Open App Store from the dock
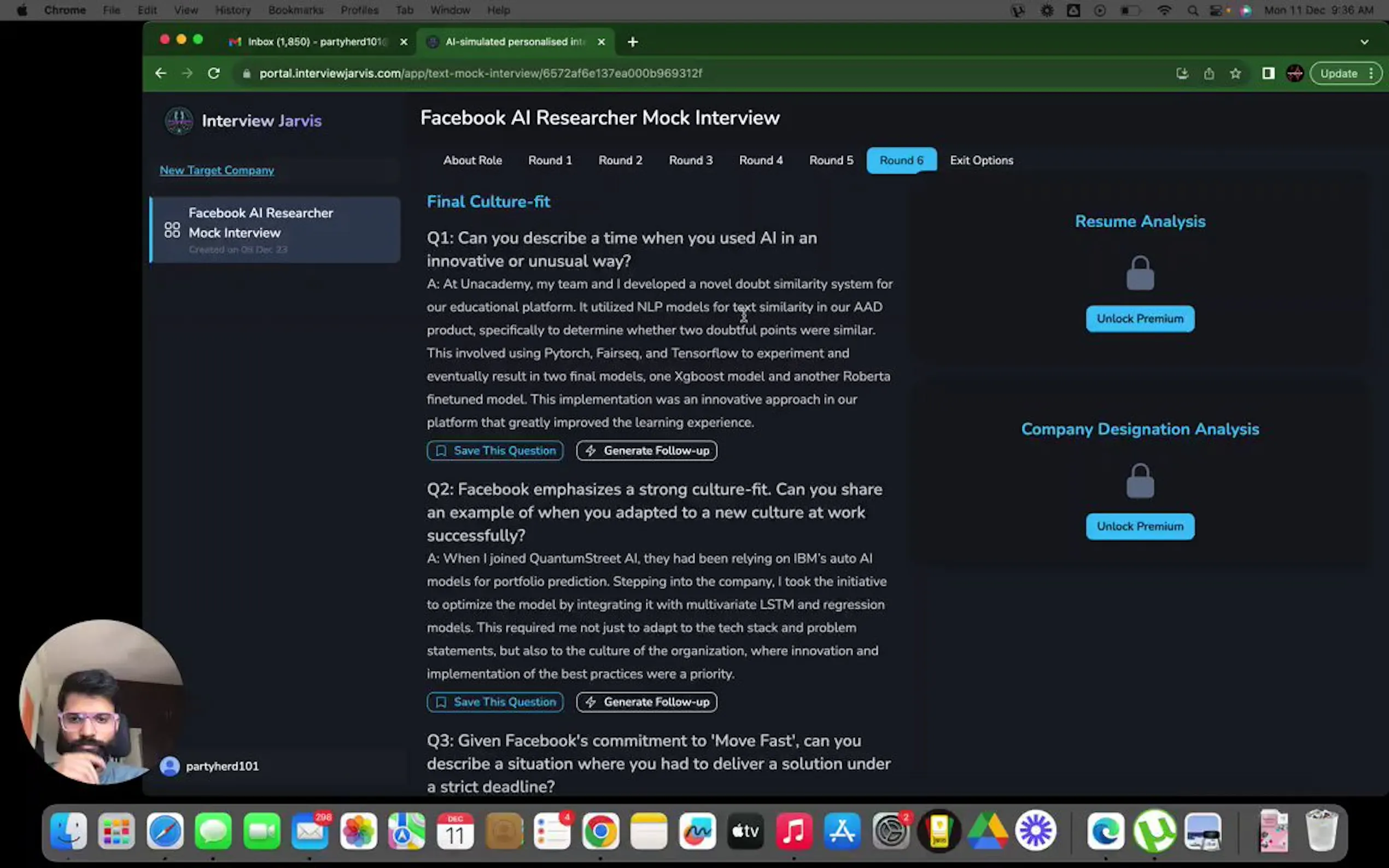 842,831
